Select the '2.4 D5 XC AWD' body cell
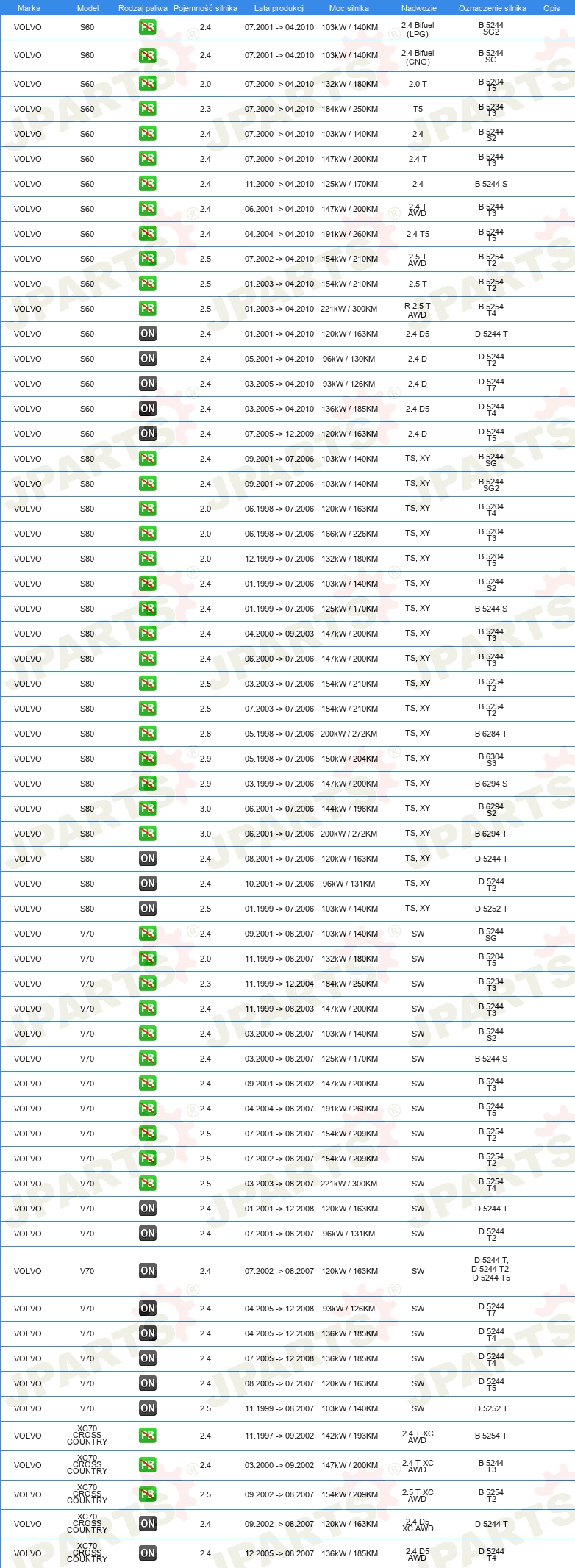Image resolution: width=575 pixels, height=1568 pixels. coord(418,1525)
